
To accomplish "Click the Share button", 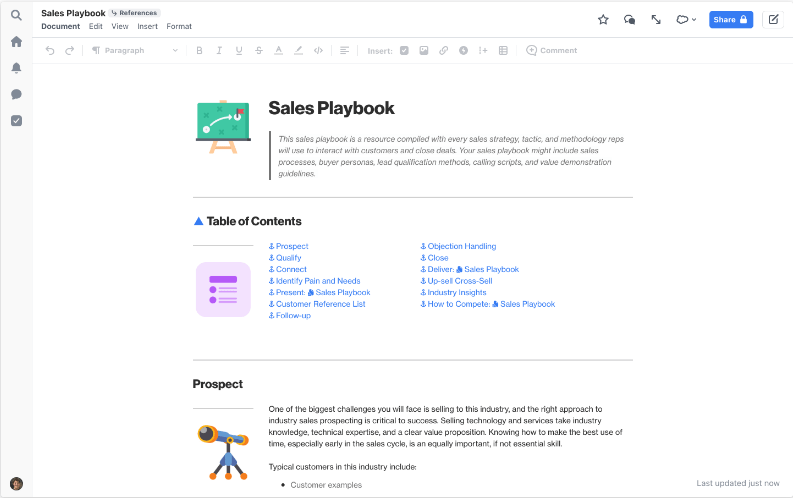I will coord(731,20).
